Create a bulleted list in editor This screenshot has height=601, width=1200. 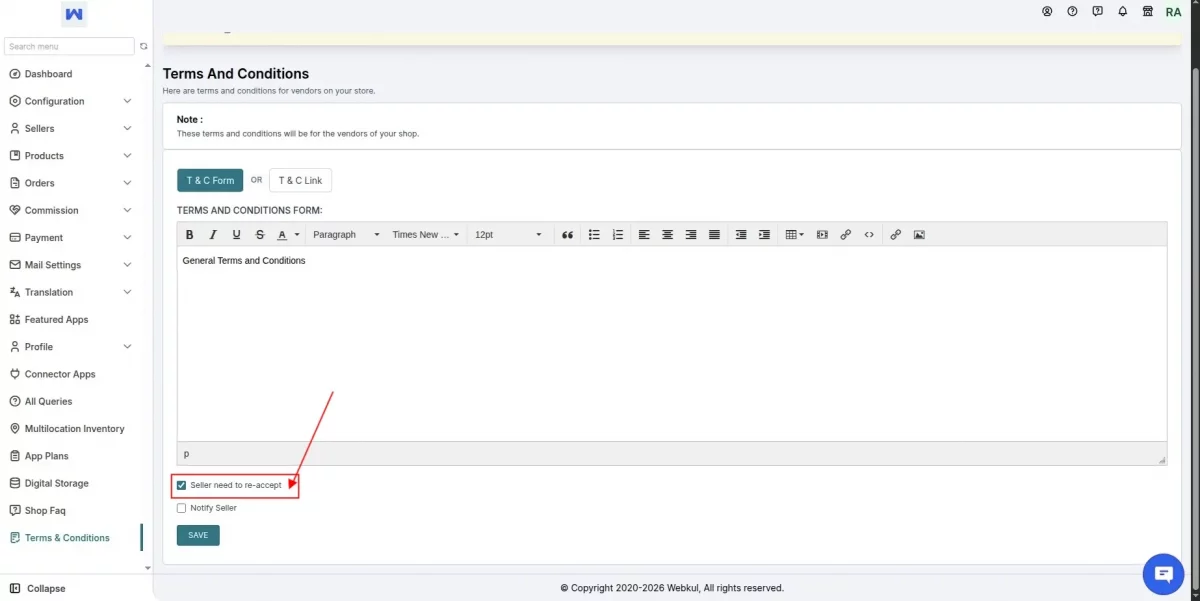click(594, 235)
